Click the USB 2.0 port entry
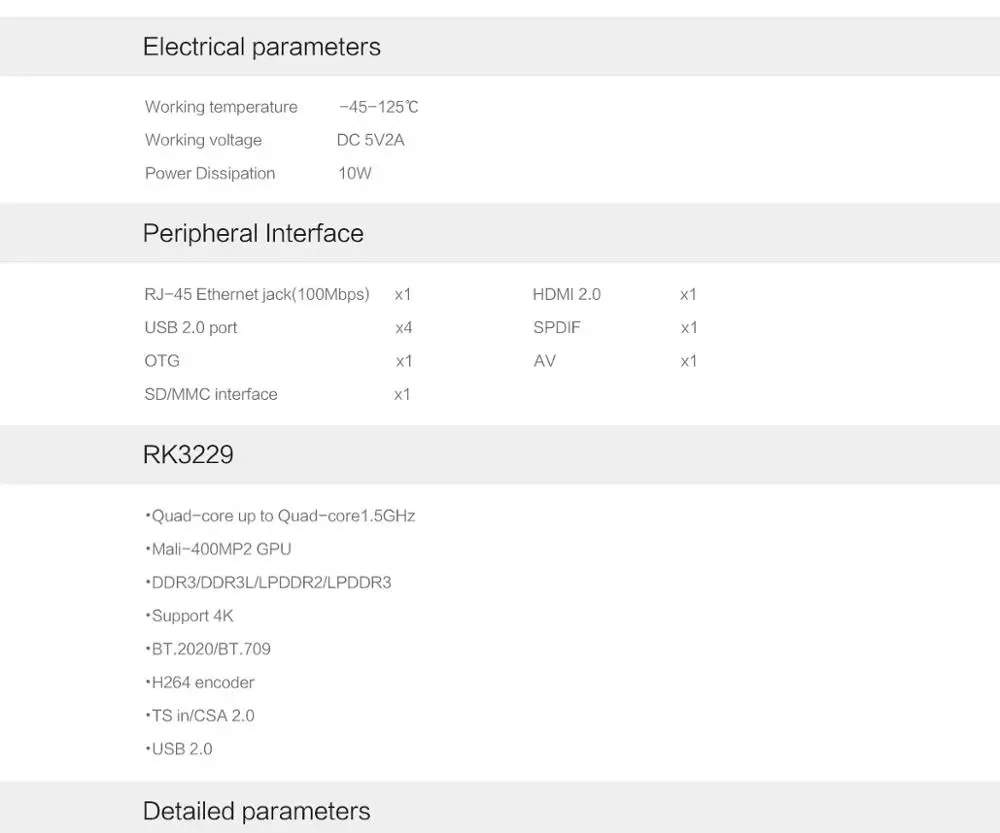 (191, 328)
